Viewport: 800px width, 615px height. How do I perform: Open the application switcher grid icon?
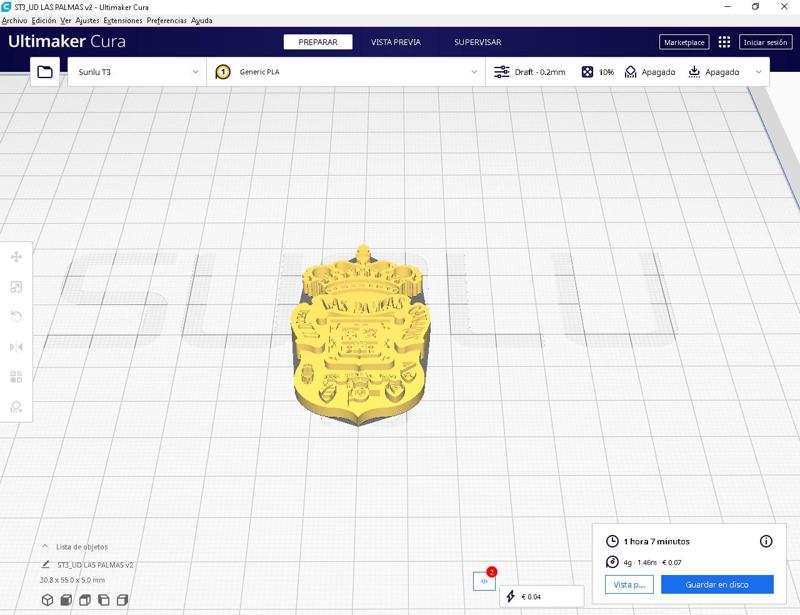[724, 42]
